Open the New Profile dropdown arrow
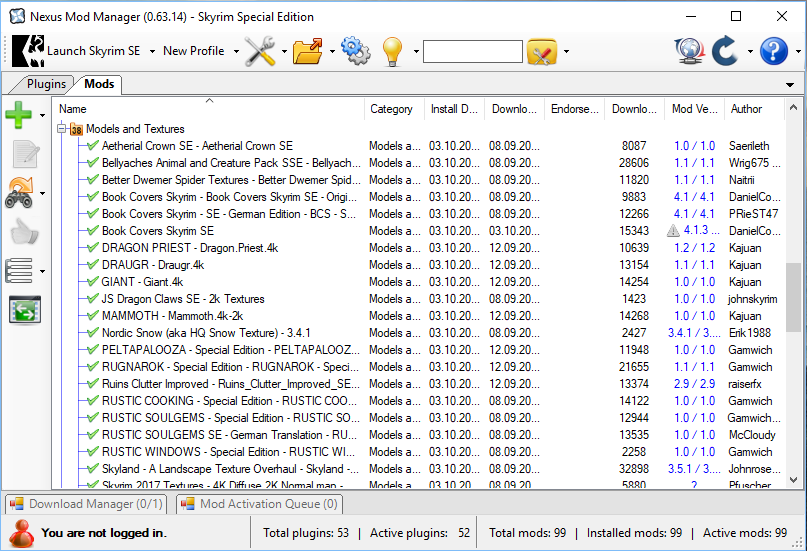 point(236,51)
